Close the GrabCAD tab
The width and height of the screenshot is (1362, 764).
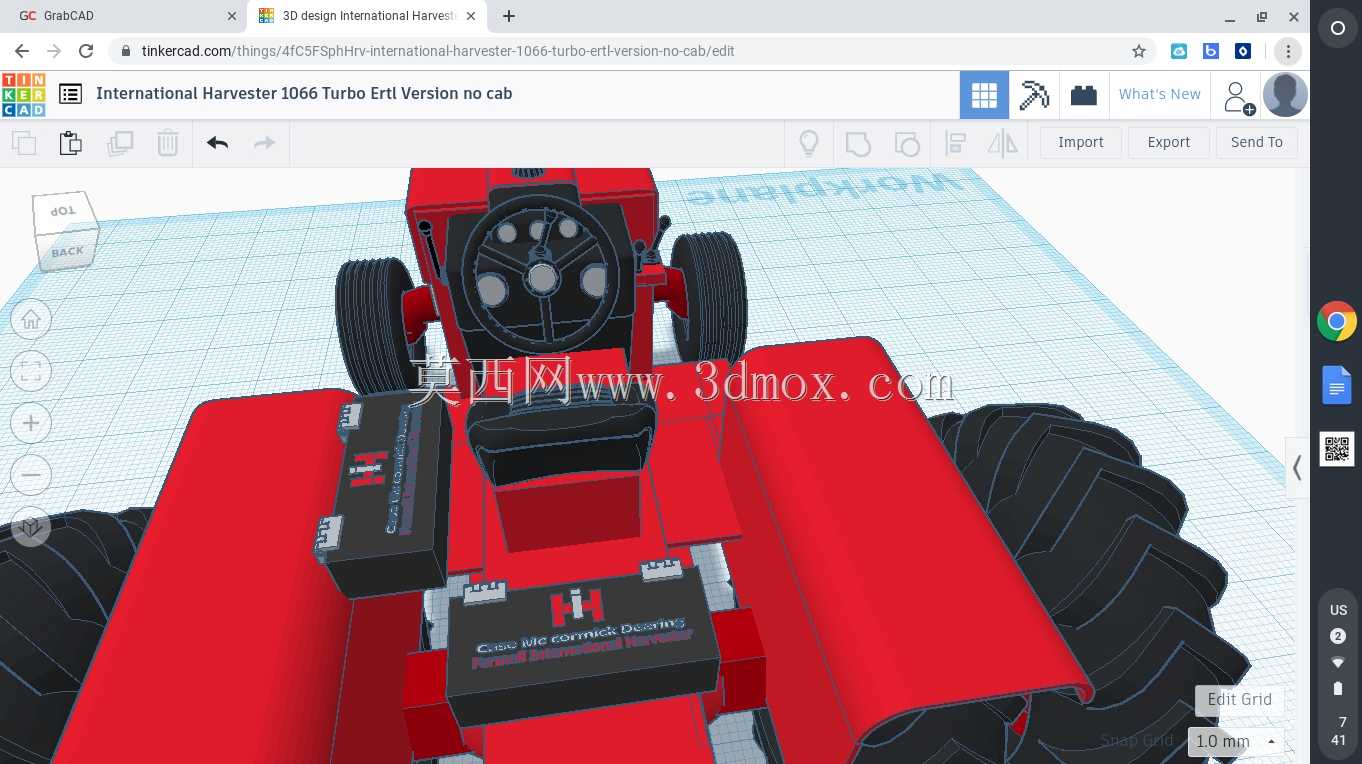point(231,16)
